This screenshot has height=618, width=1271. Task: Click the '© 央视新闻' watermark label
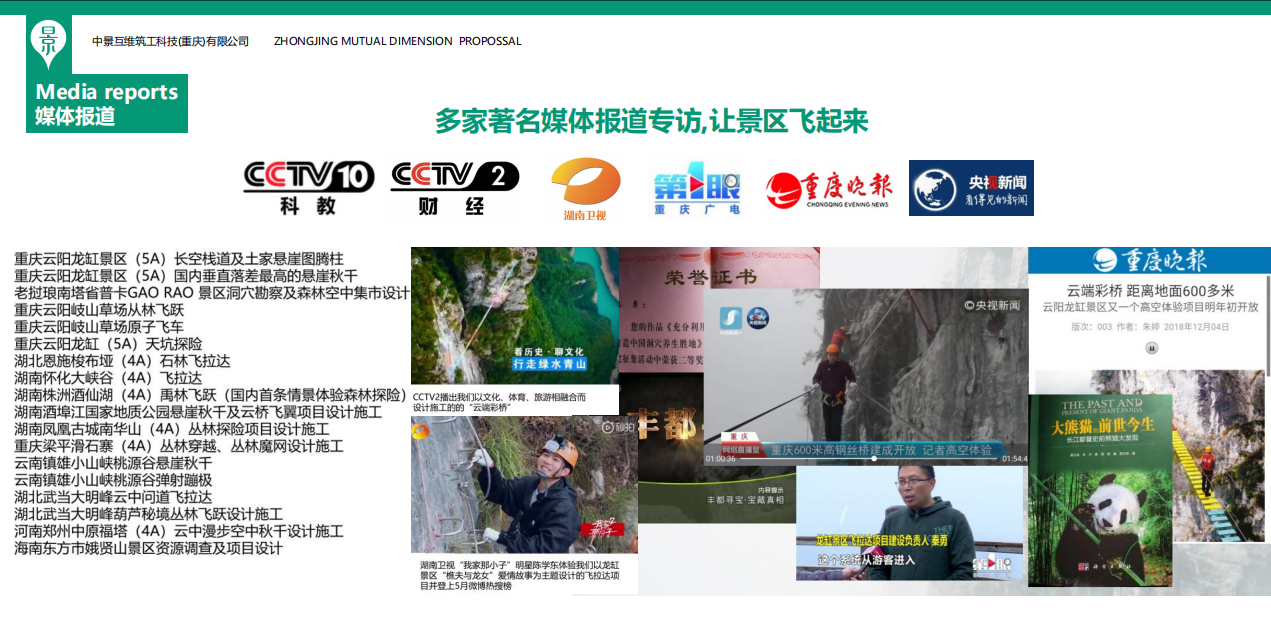pos(992,305)
